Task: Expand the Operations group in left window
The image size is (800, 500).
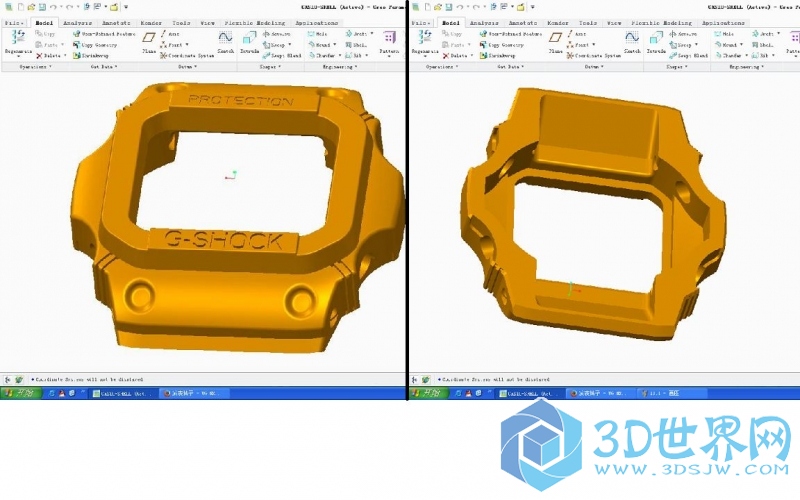Action: [35, 67]
